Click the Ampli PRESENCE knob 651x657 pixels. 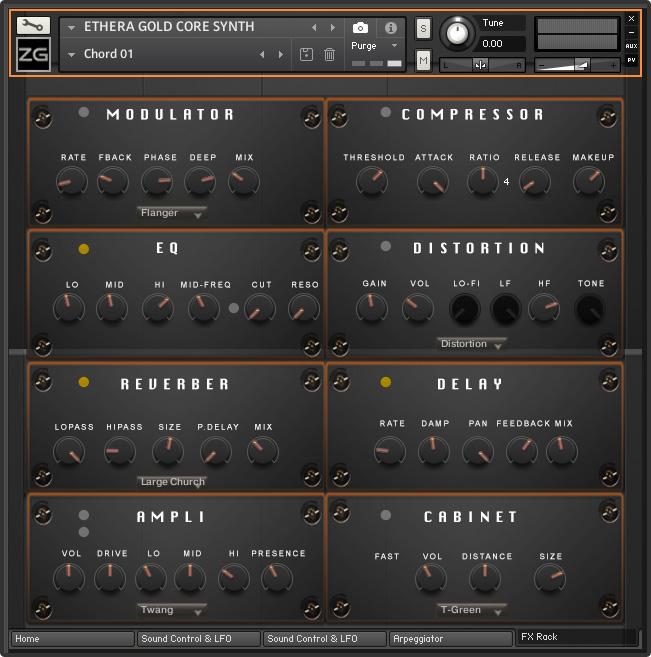click(276, 578)
